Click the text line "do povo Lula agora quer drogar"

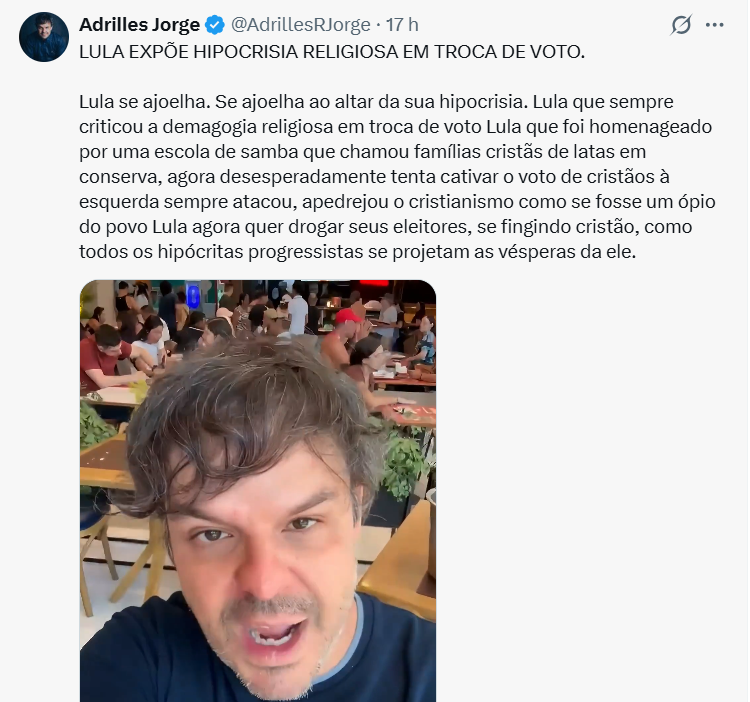click(x=386, y=227)
